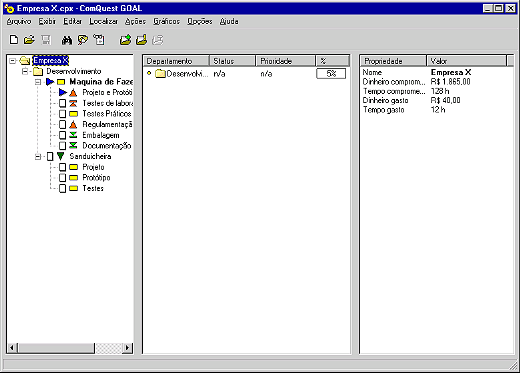520x373 pixels.
Task: Check the box for Documentação
Action: coord(62,146)
